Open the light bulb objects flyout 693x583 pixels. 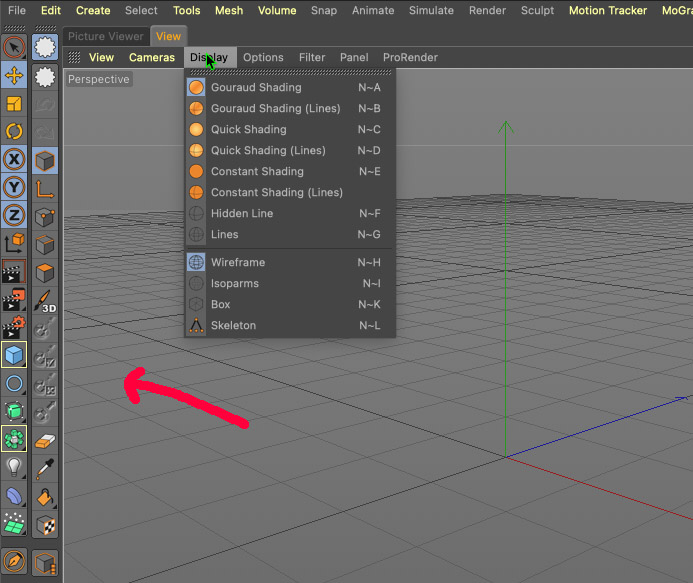pyautogui.click(x=14, y=467)
